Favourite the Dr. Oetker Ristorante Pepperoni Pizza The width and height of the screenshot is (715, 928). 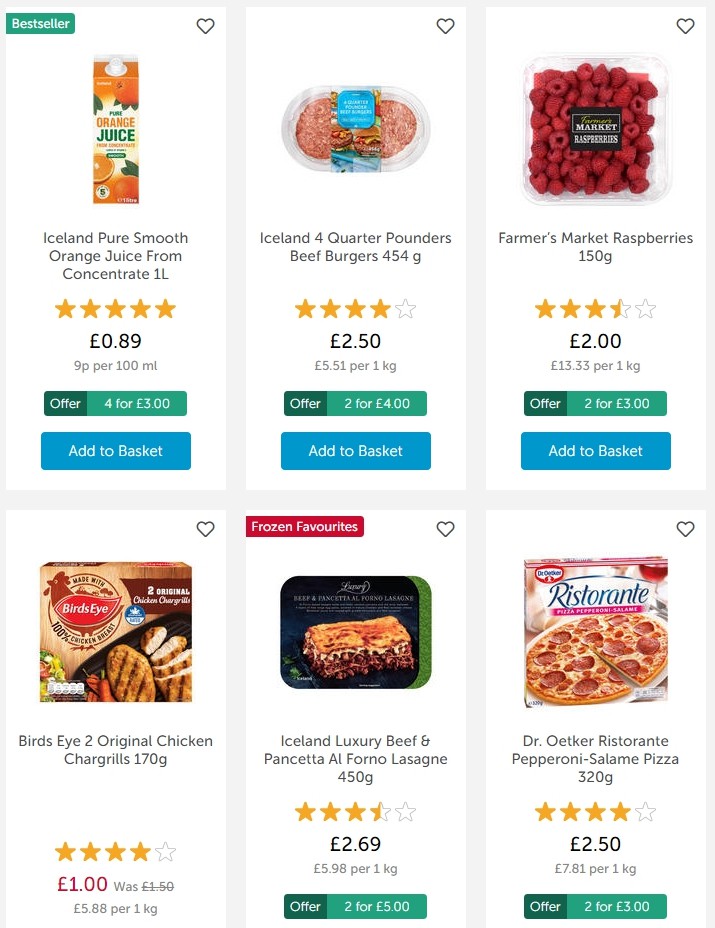click(x=685, y=529)
